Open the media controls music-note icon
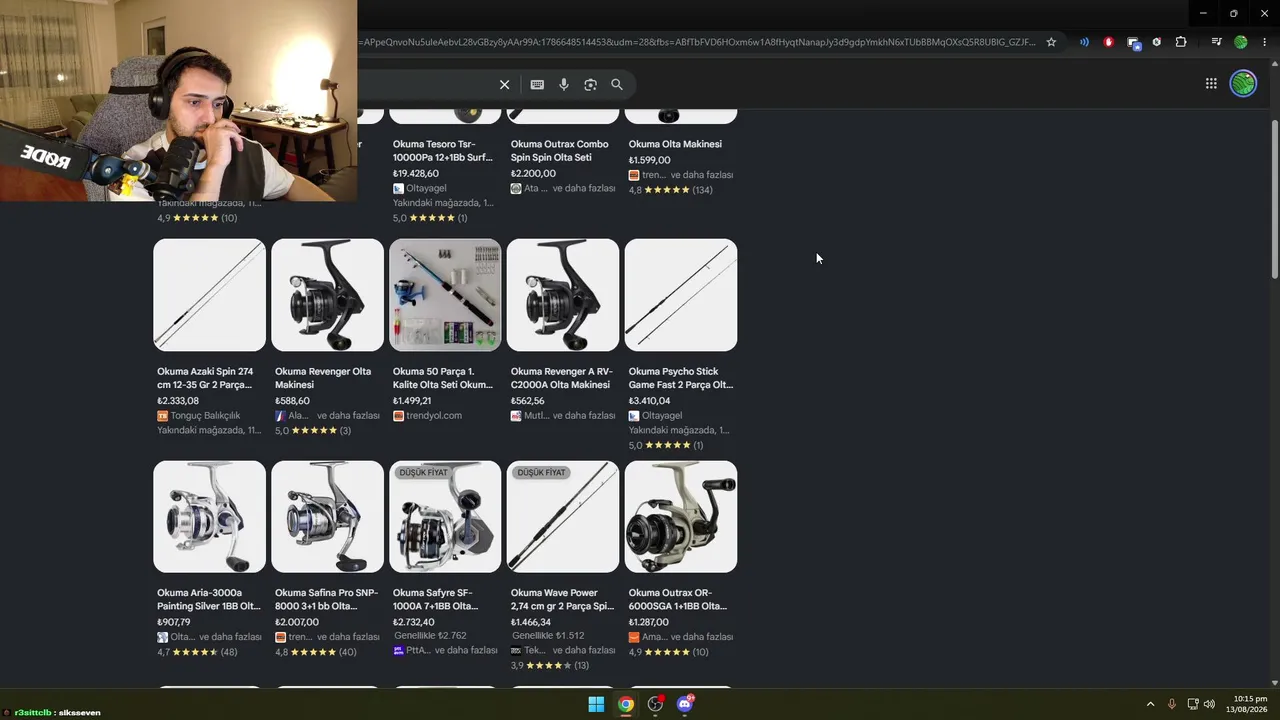1280x720 pixels. [x=1216, y=42]
